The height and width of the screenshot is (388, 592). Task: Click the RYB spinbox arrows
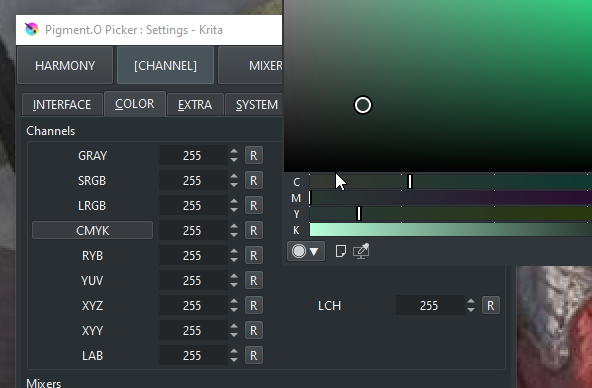click(234, 256)
